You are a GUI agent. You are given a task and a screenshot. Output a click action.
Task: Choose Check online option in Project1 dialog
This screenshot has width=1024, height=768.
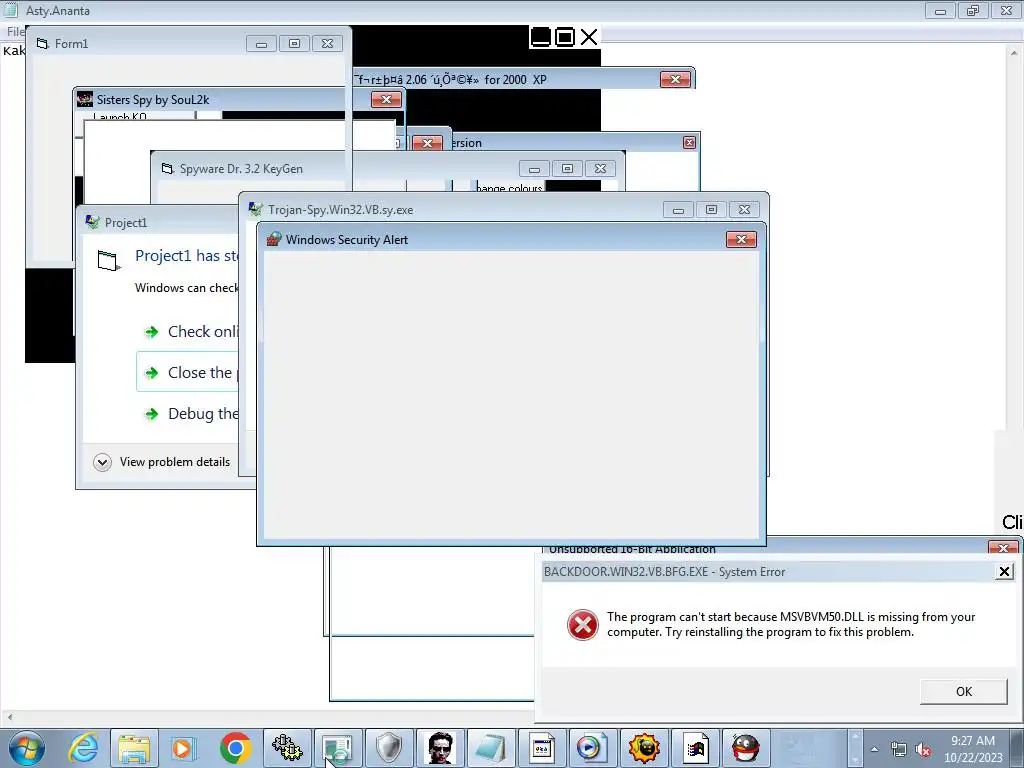[x=189, y=332]
